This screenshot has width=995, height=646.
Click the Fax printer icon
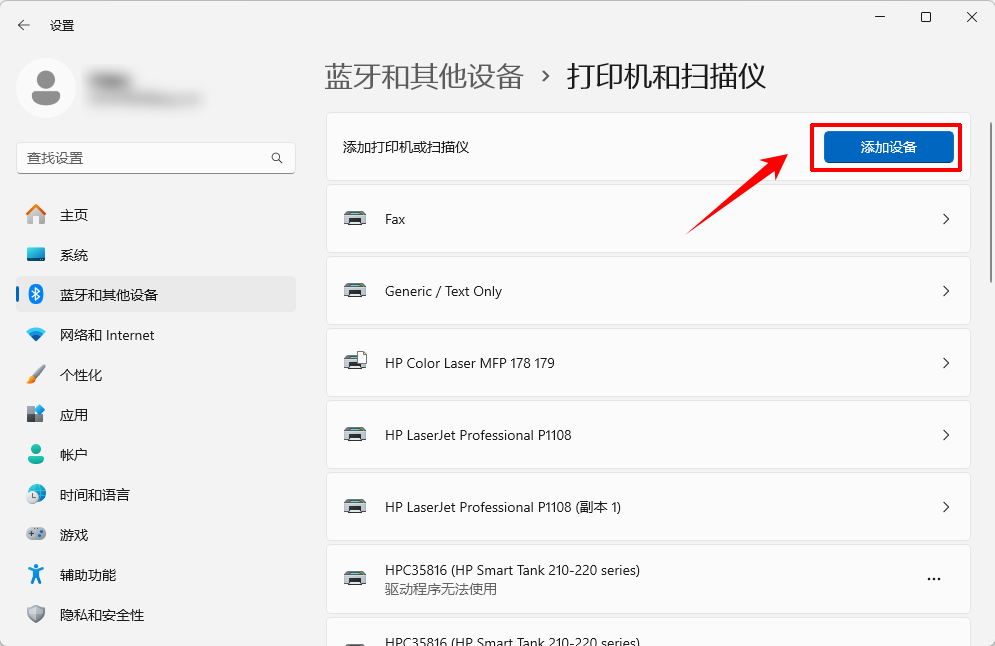(355, 219)
